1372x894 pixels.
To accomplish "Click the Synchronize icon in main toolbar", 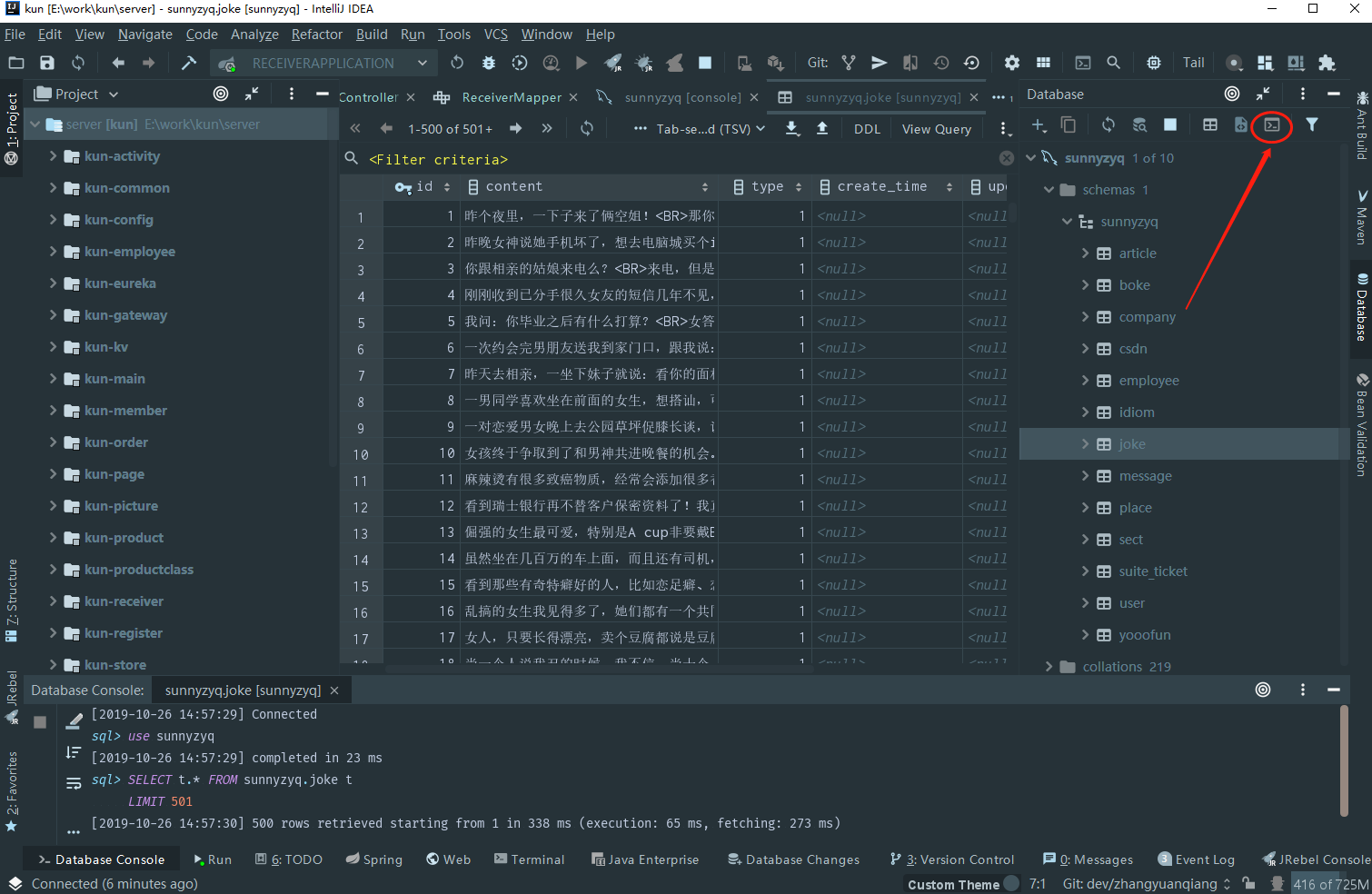I will click(x=78, y=63).
